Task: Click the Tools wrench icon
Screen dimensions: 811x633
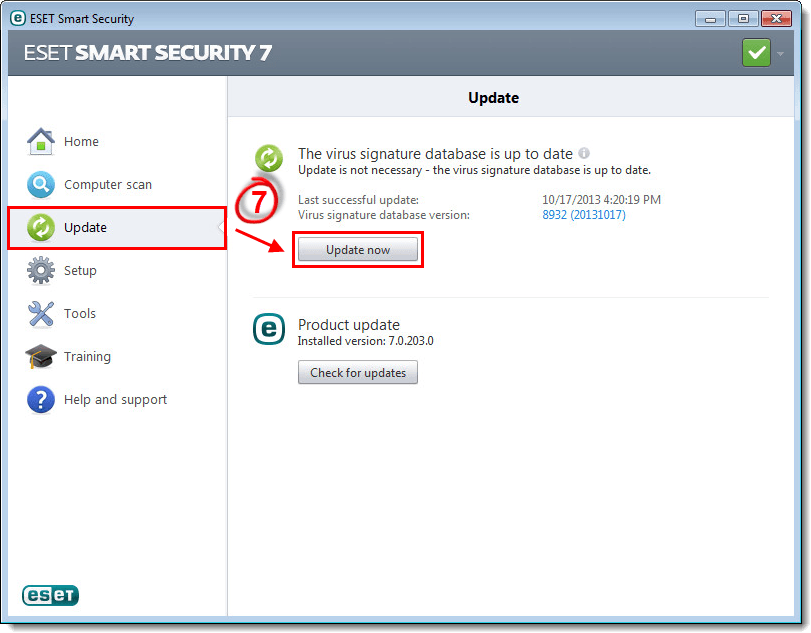Action: pos(41,314)
